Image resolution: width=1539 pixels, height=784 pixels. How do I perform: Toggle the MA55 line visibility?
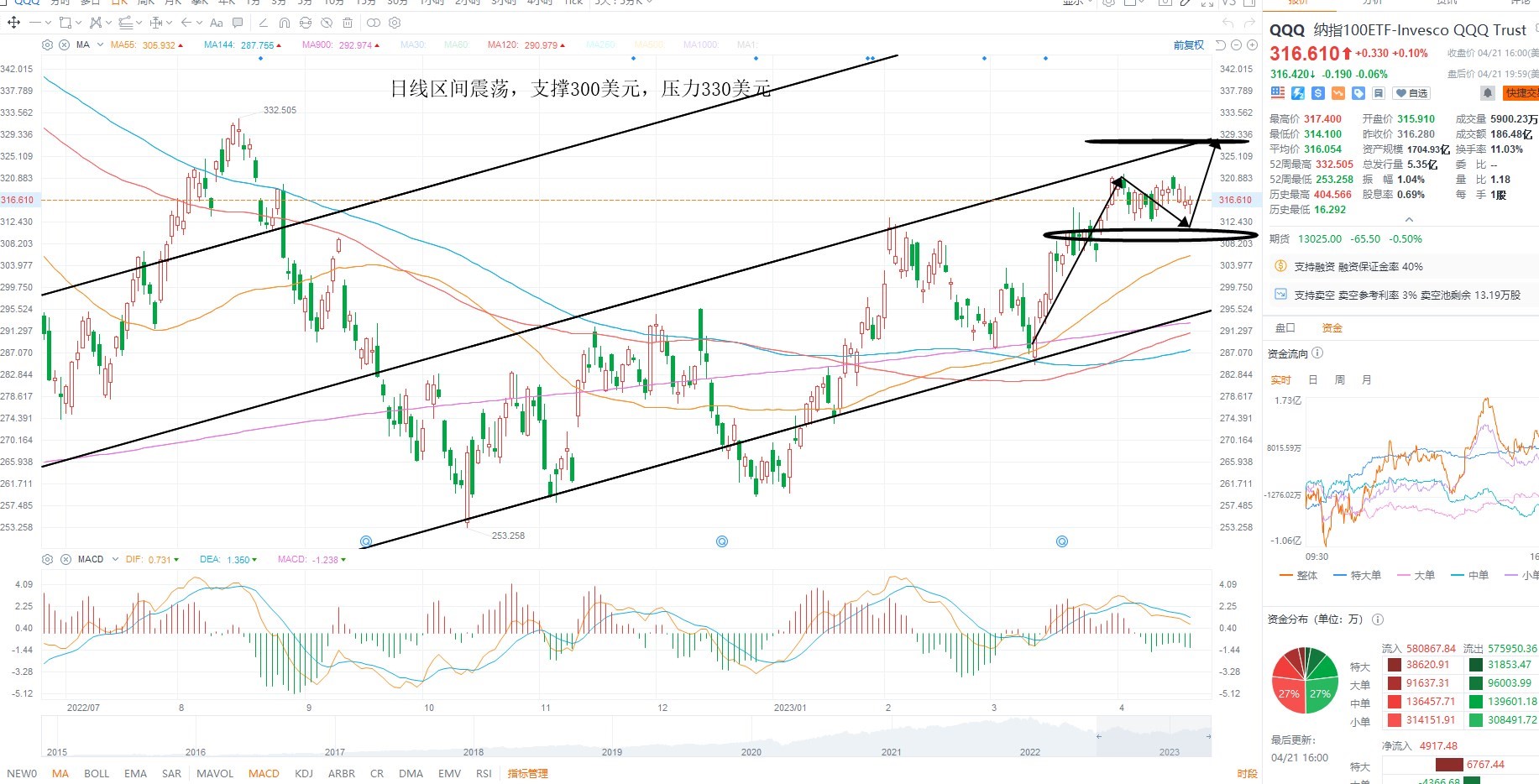point(148,44)
